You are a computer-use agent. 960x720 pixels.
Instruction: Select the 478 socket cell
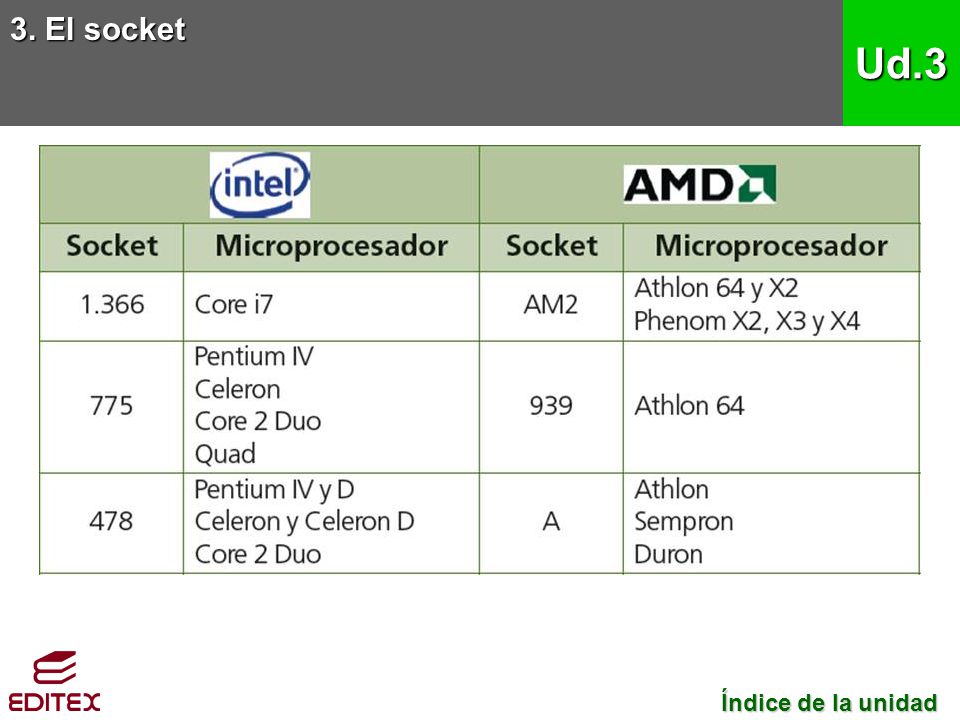tap(111, 523)
